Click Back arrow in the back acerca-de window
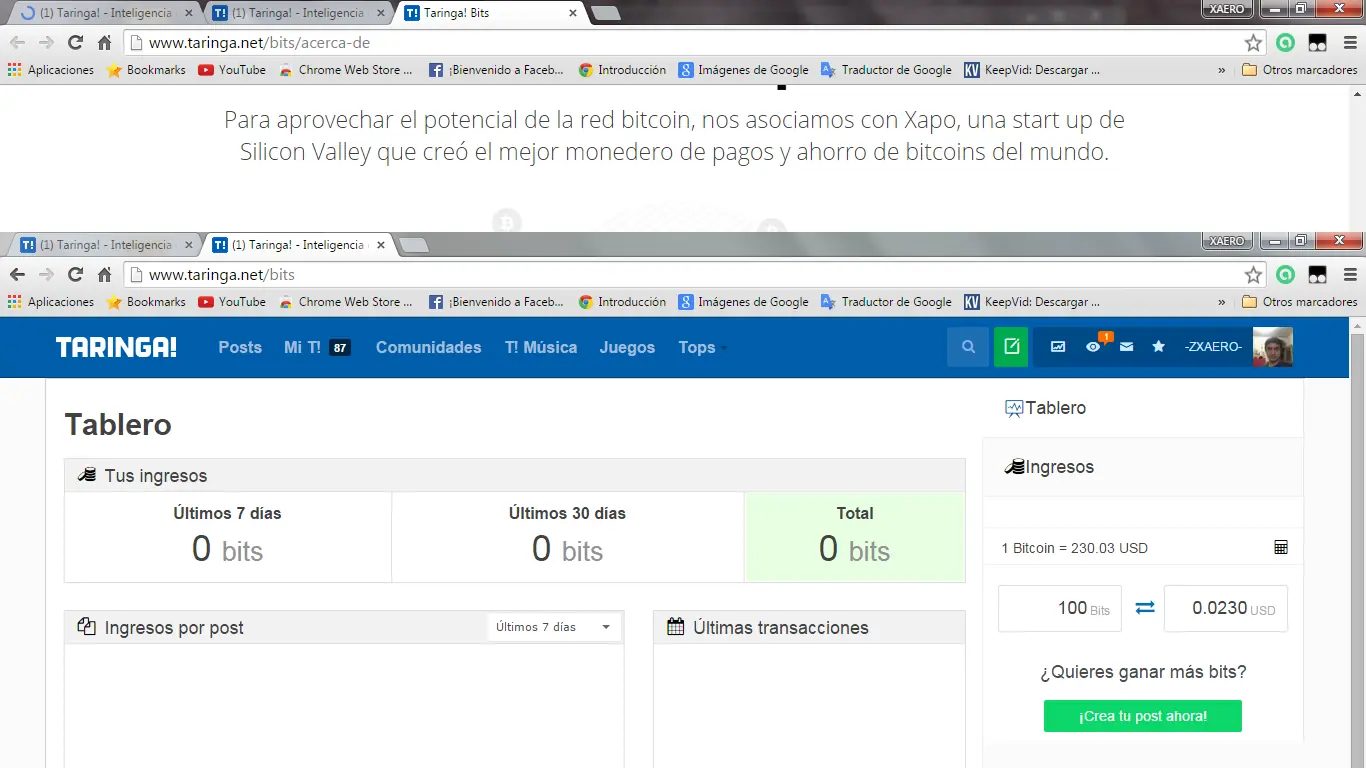The height and width of the screenshot is (768, 1366). tap(18, 42)
